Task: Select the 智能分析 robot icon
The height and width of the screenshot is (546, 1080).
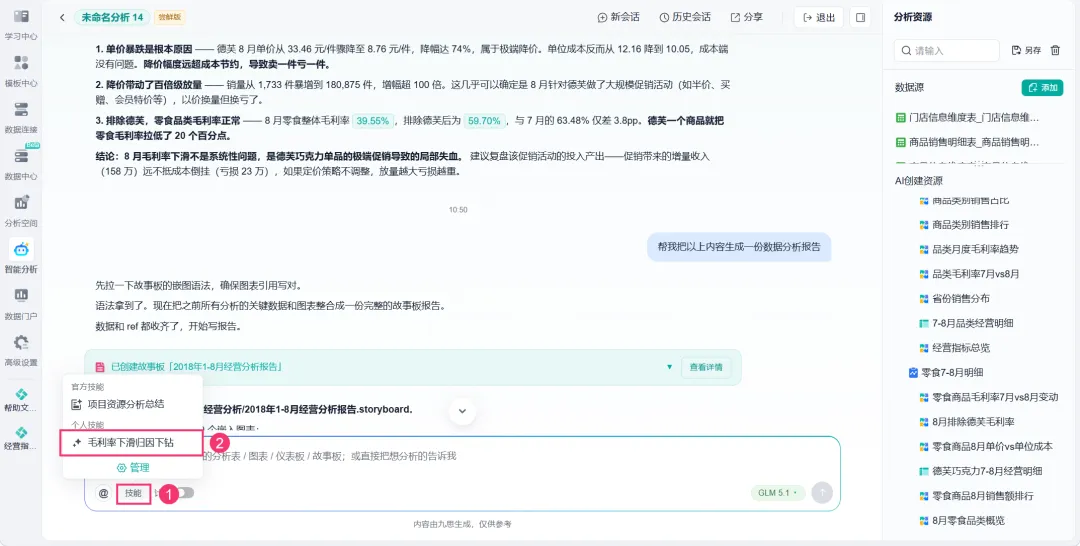Action: pyautogui.click(x=21, y=250)
